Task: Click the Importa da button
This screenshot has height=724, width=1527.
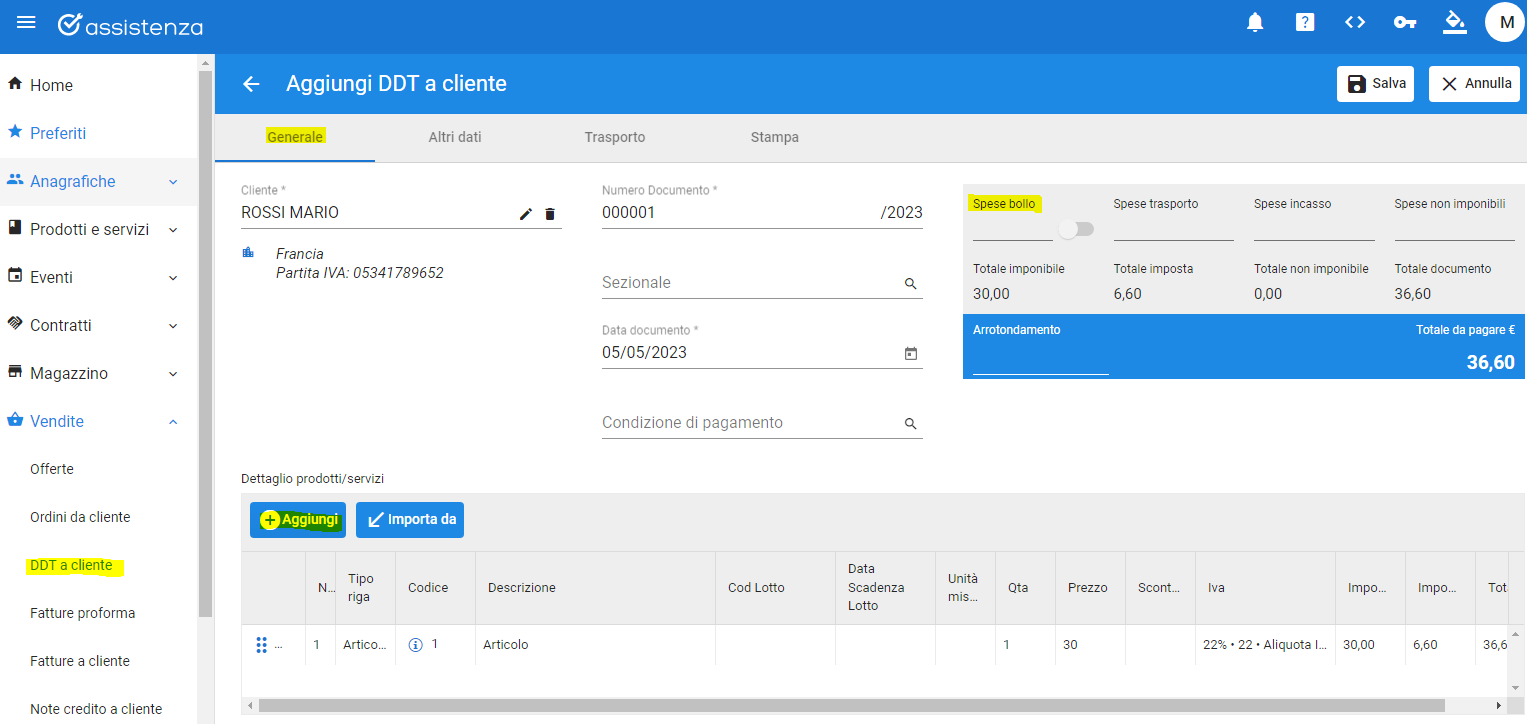Action: 410,520
